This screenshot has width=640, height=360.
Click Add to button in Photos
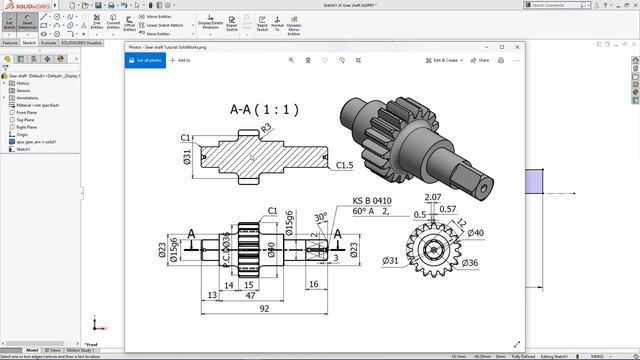coord(180,60)
